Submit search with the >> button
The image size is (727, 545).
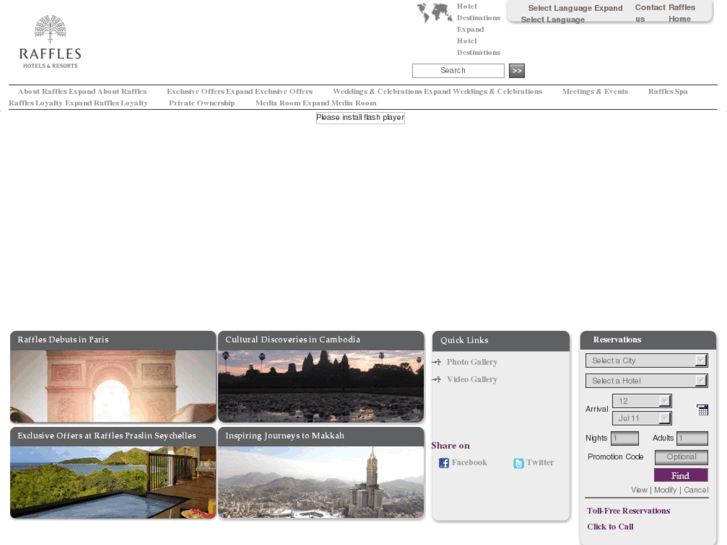pyautogui.click(x=517, y=71)
